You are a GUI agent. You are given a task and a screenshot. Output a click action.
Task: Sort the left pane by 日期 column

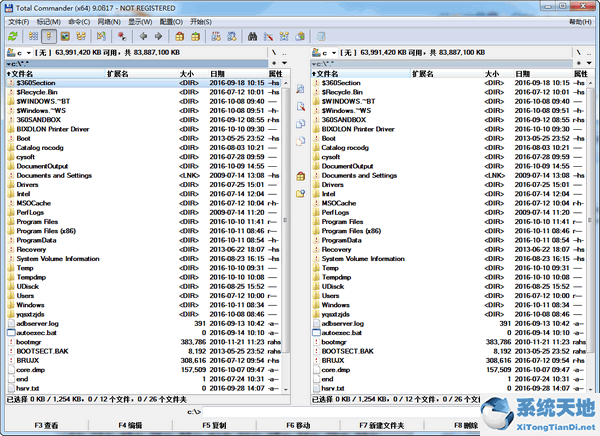click(238, 73)
